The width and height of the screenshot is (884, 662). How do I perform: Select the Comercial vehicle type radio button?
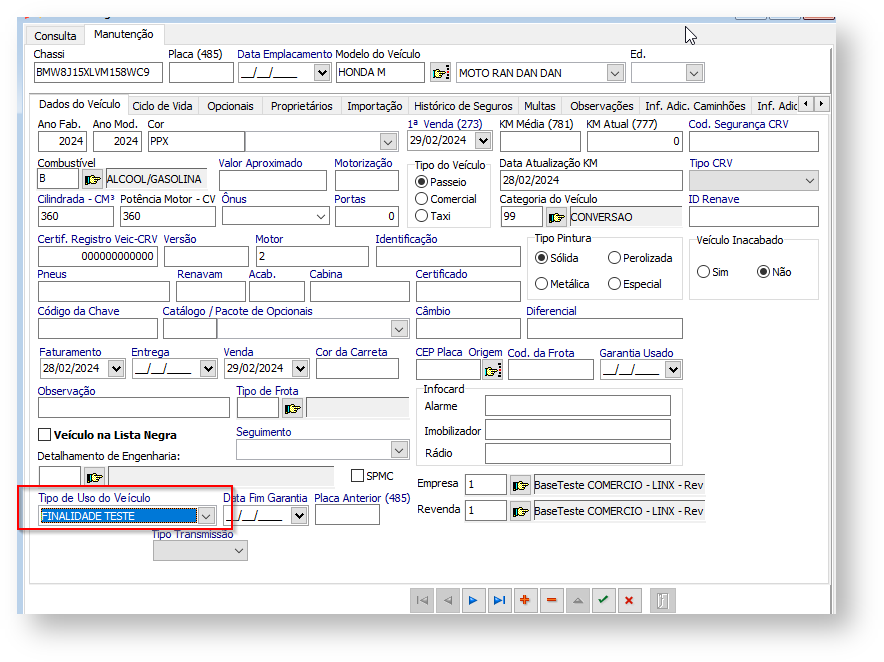click(421, 199)
